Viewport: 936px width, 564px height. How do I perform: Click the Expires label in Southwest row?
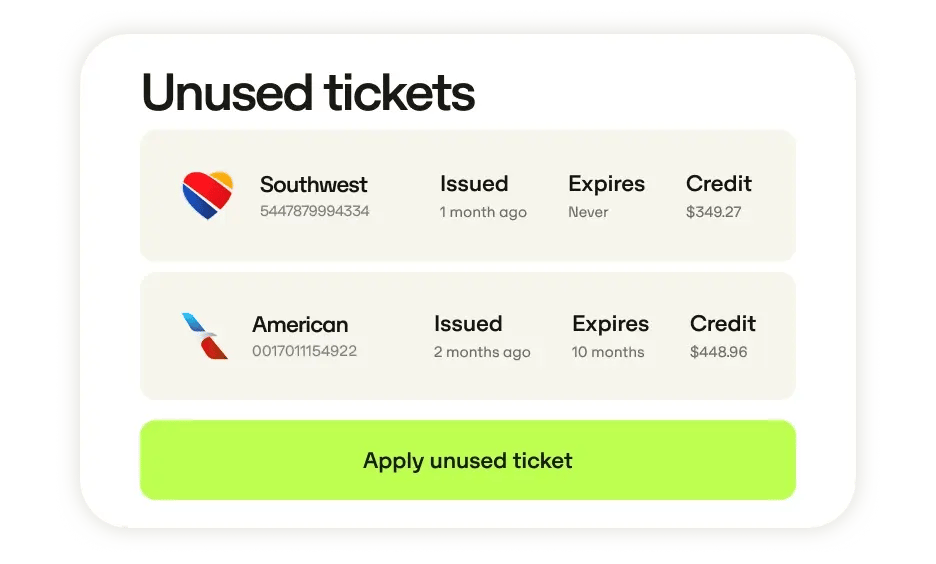tap(606, 184)
